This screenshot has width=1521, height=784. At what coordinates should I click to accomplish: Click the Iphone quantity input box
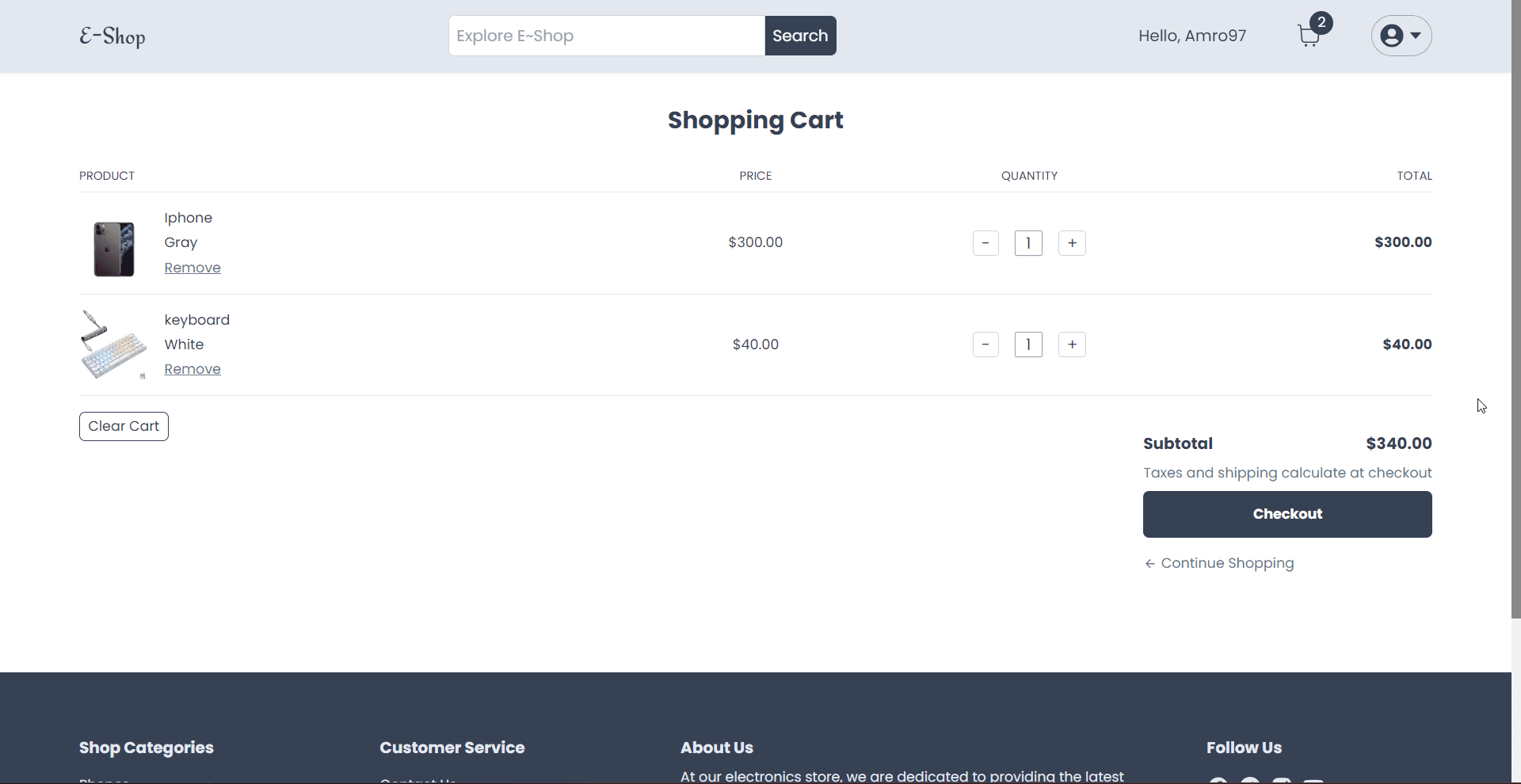[1028, 243]
